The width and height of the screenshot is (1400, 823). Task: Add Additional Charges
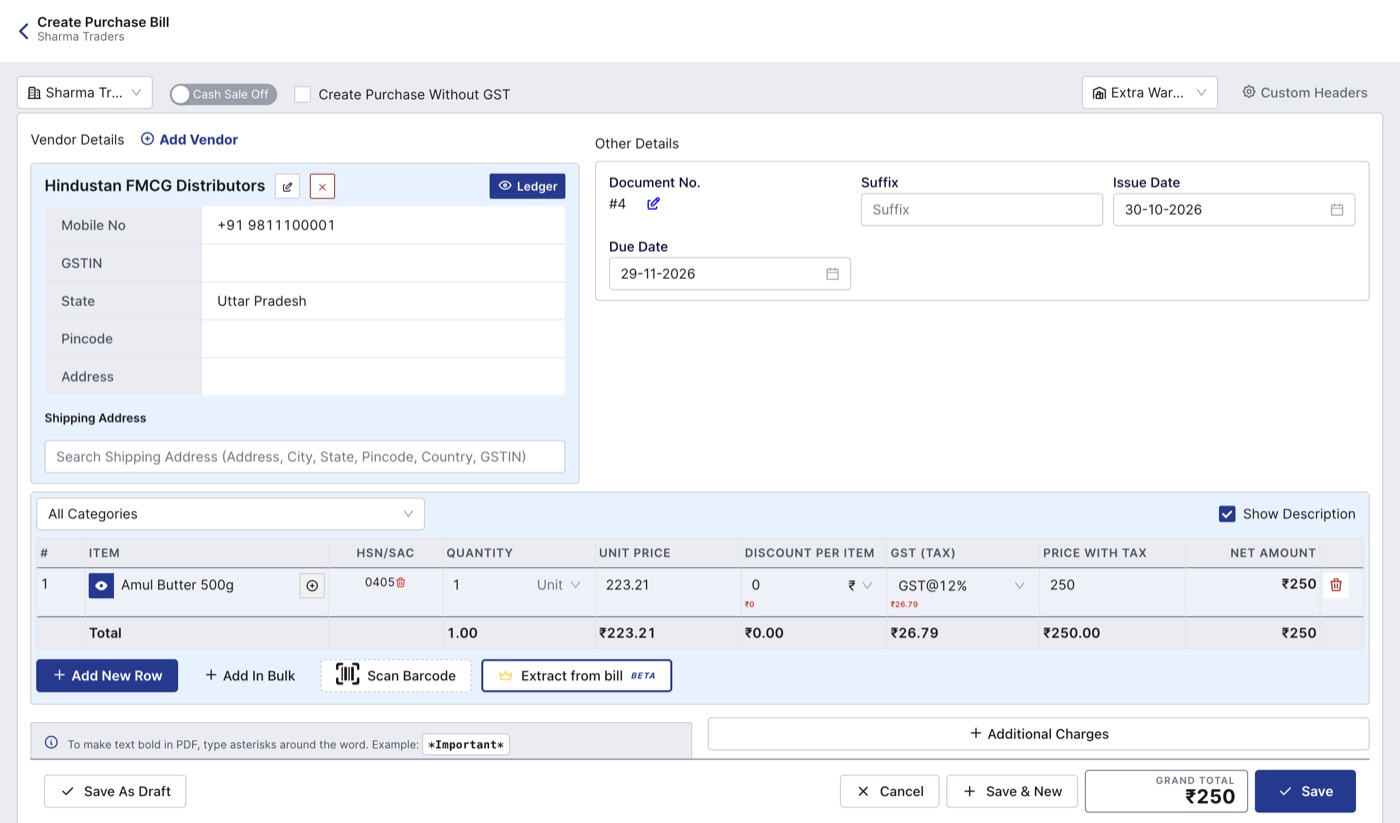1038,734
